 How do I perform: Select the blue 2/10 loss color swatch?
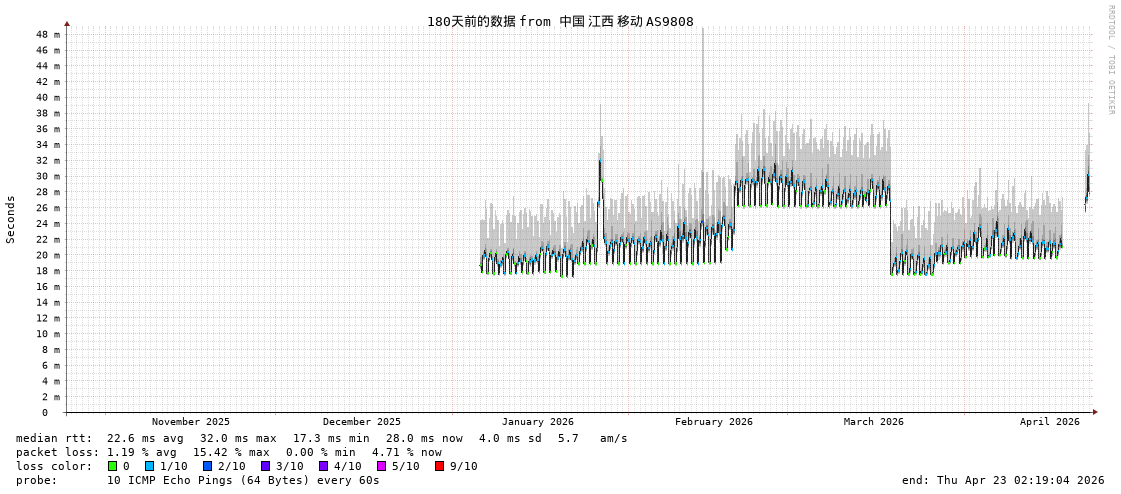[x=207, y=466]
